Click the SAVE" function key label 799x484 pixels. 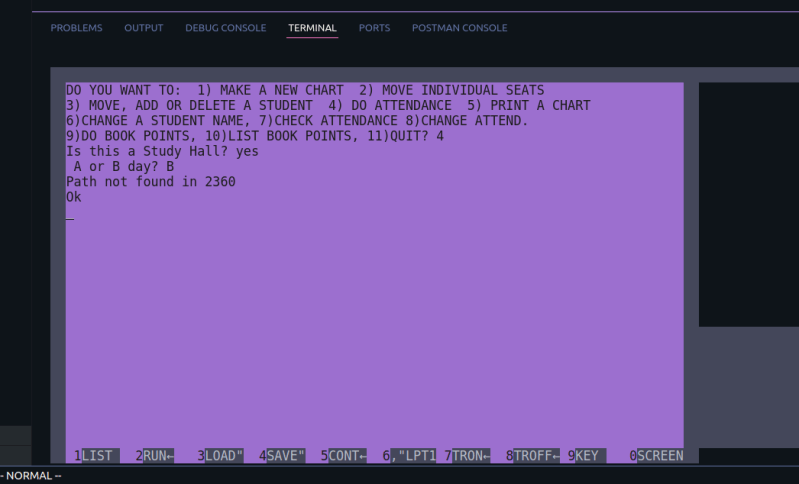point(286,456)
